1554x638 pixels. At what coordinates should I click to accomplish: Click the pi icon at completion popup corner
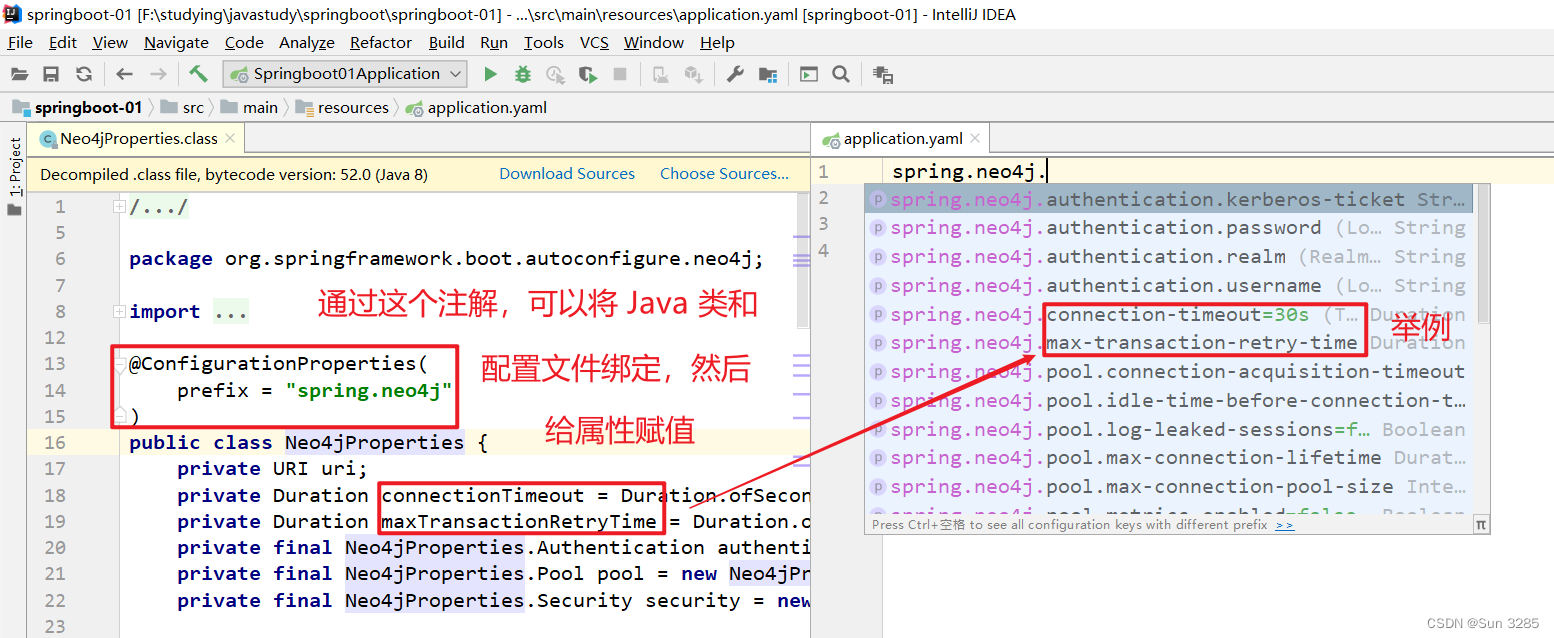pyautogui.click(x=1481, y=524)
